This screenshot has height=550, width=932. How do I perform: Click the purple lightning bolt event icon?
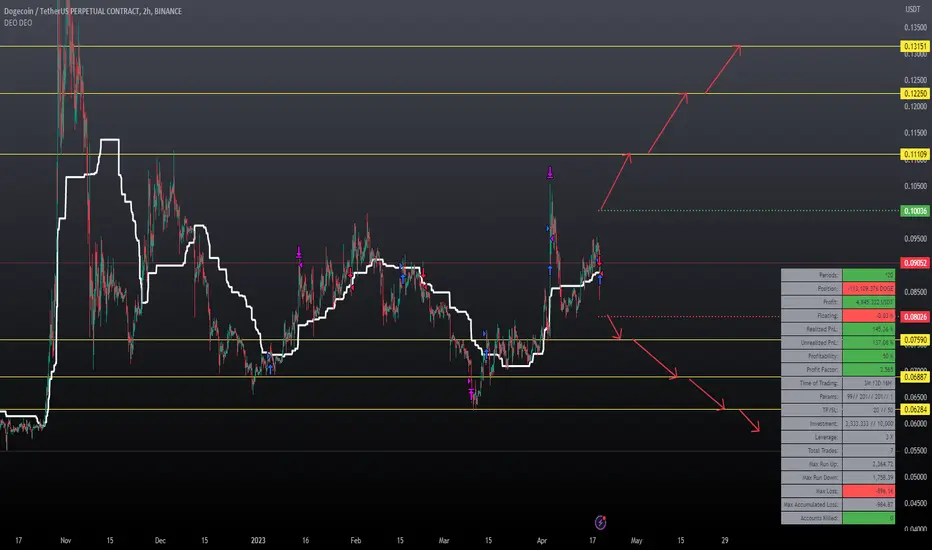600,523
